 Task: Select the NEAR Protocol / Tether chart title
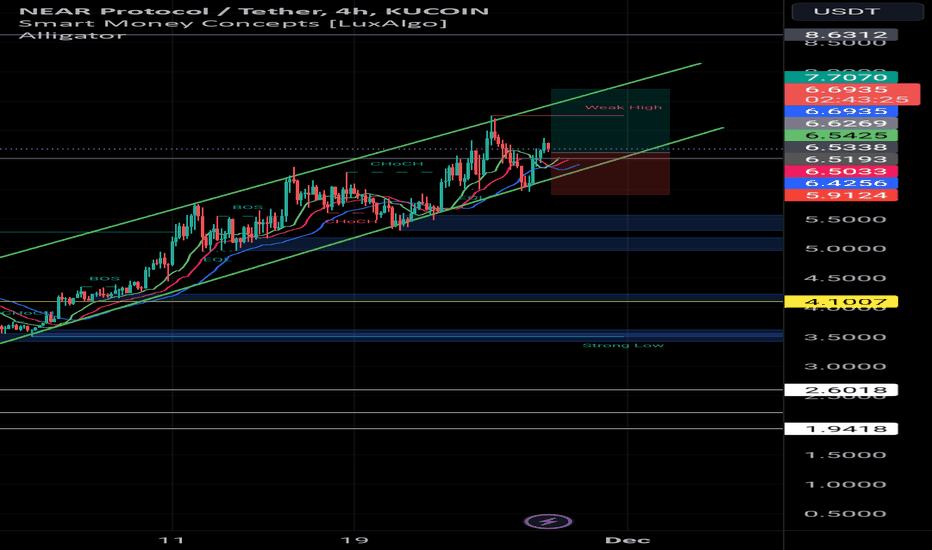(x=254, y=11)
